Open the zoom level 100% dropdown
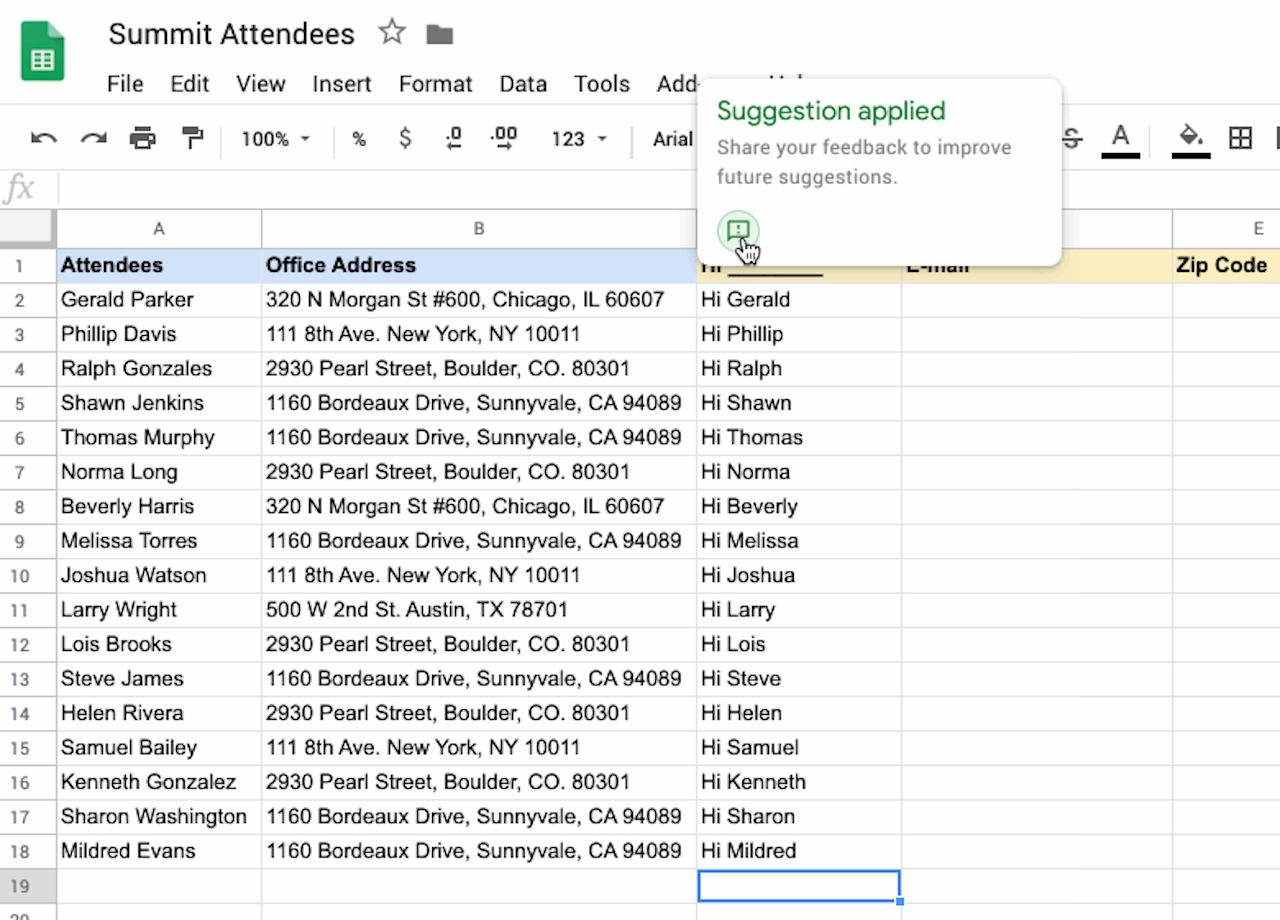 pyautogui.click(x=271, y=139)
